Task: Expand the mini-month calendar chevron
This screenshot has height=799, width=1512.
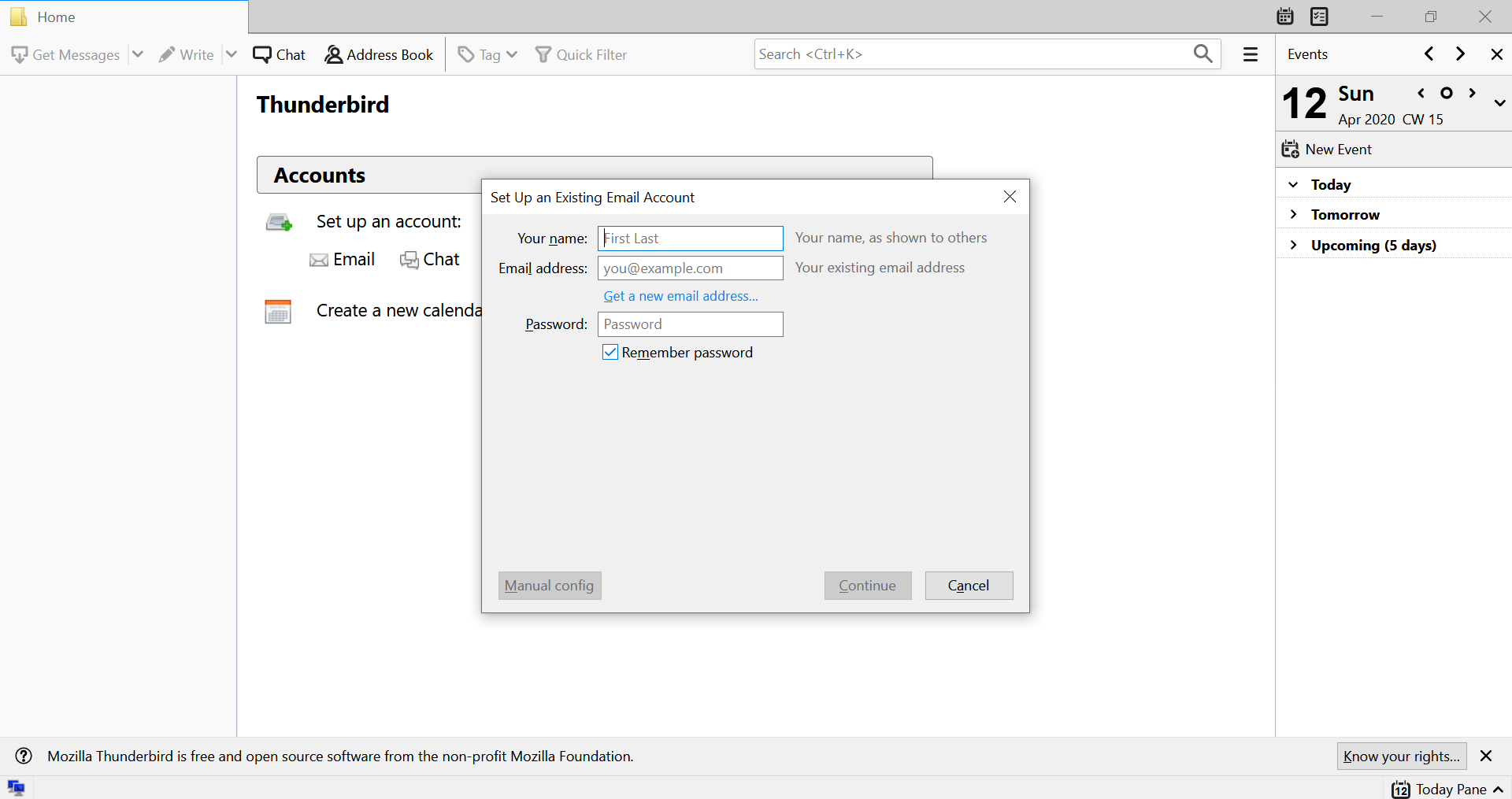Action: [x=1500, y=103]
